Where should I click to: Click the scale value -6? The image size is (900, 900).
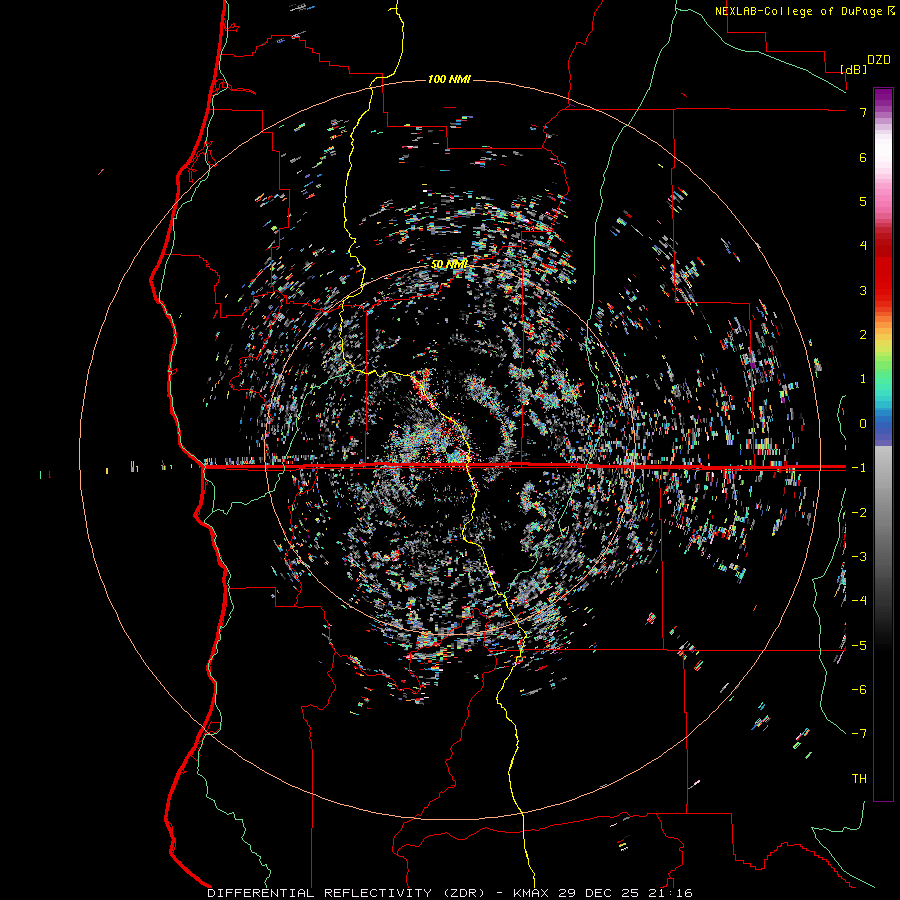(859, 690)
